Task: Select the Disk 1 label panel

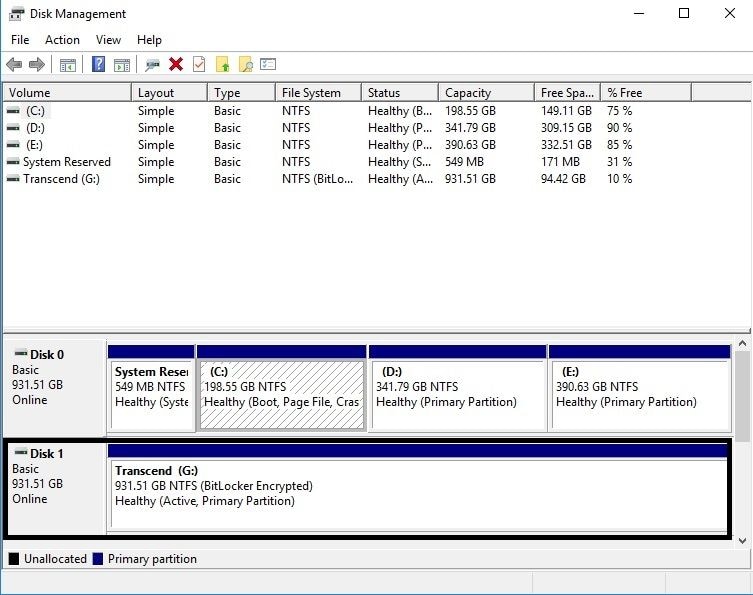Action: (57, 488)
